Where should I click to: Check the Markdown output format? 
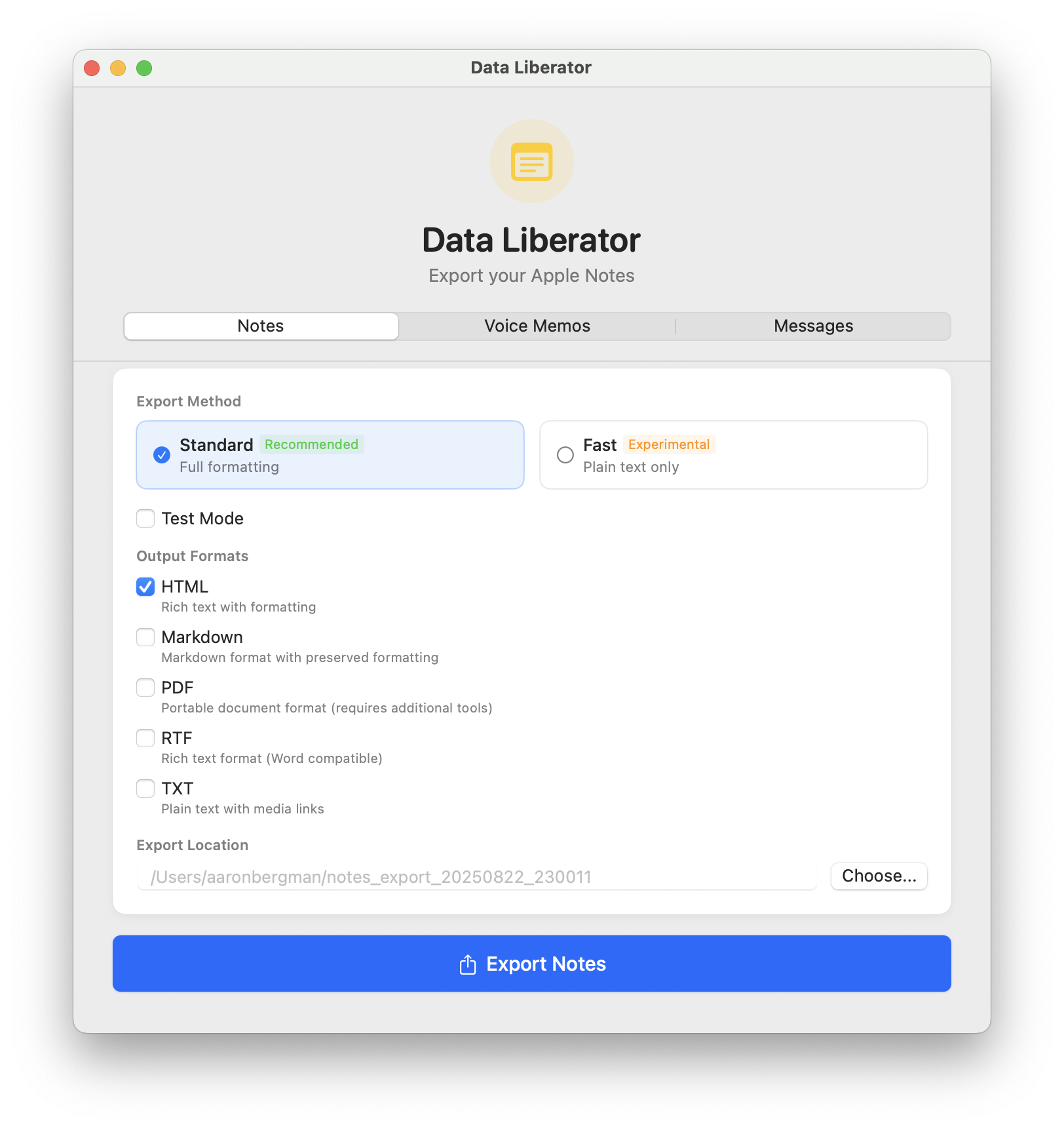click(145, 637)
